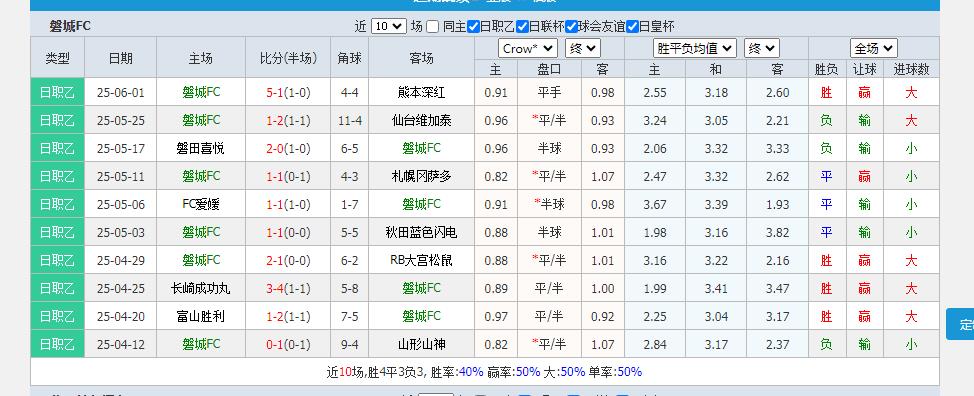Click the 角球 column header
This screenshot has width=974, height=396.
click(x=350, y=58)
